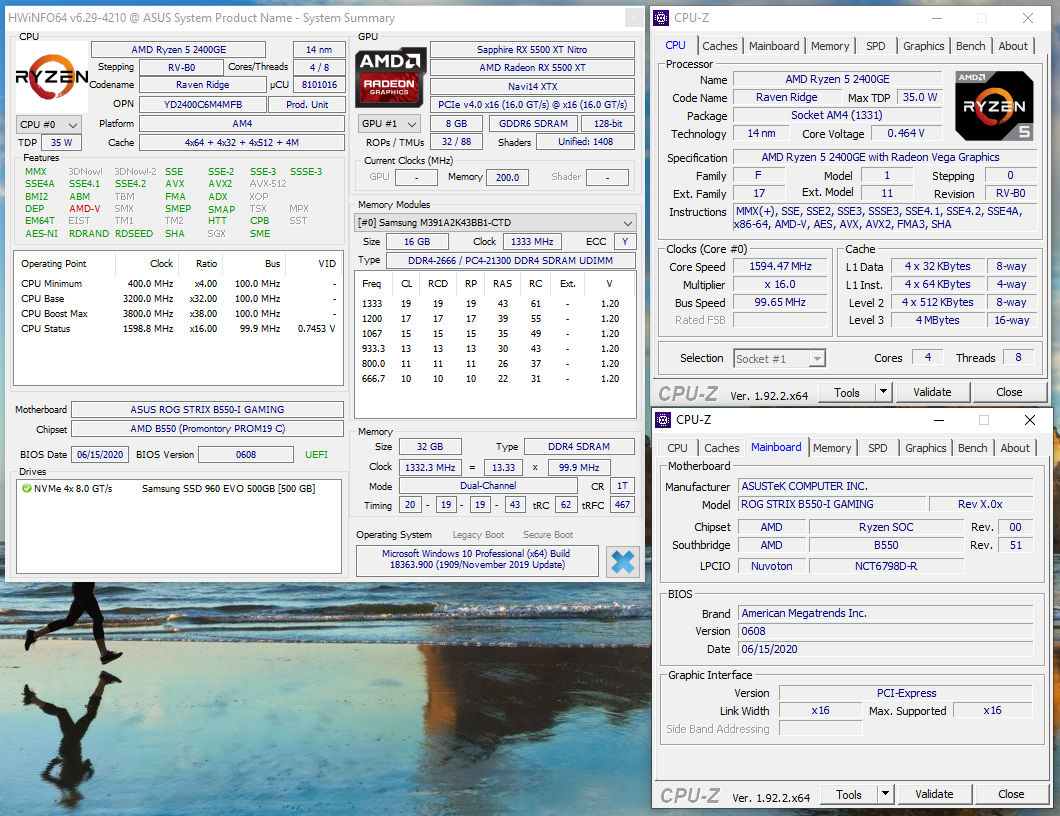Click 'Samsung SSD 960 EVO 500GB' drive entry
The height and width of the screenshot is (816, 1060).
coord(228,488)
